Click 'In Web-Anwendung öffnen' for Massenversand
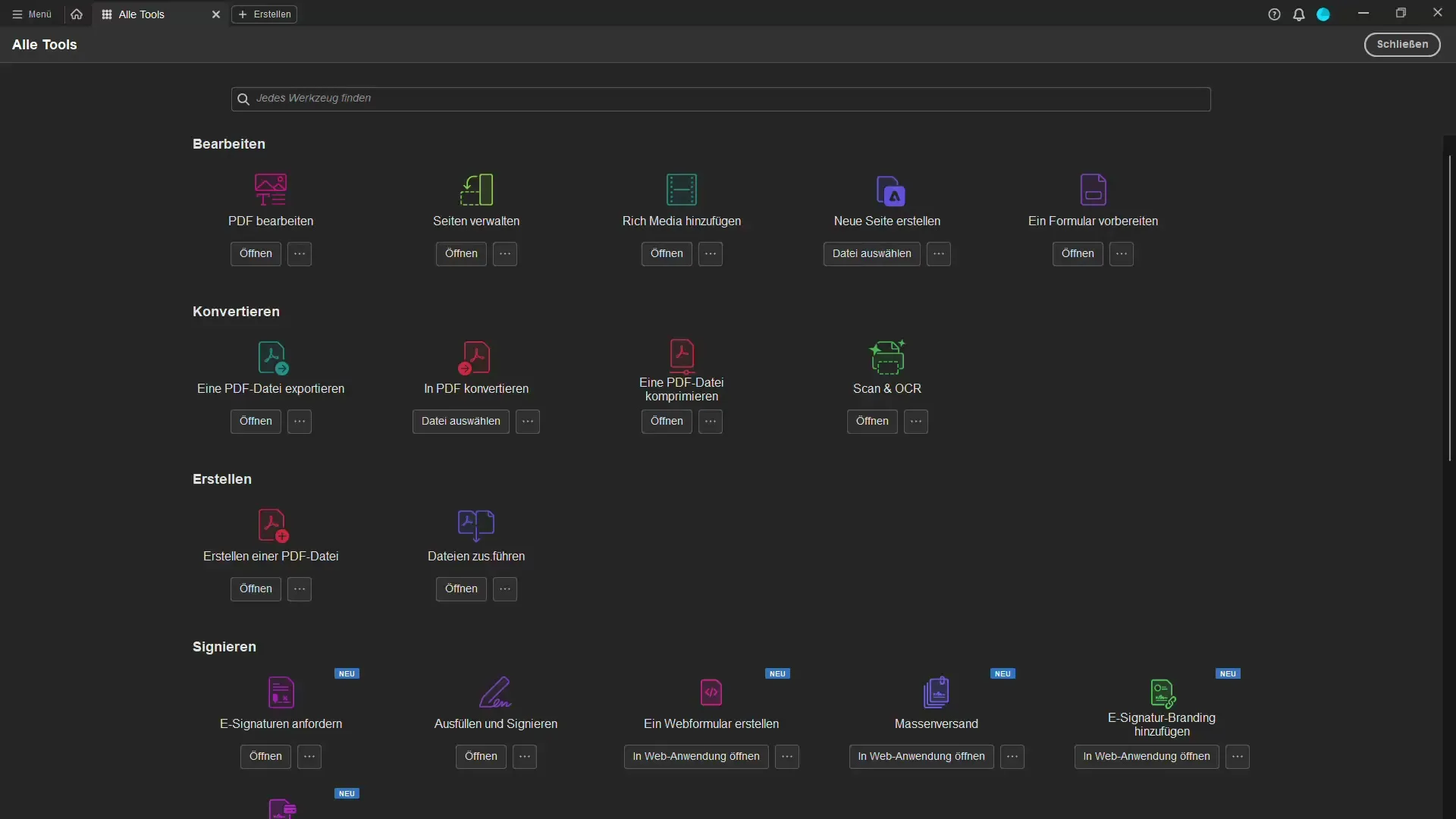The width and height of the screenshot is (1456, 819). tap(921, 756)
